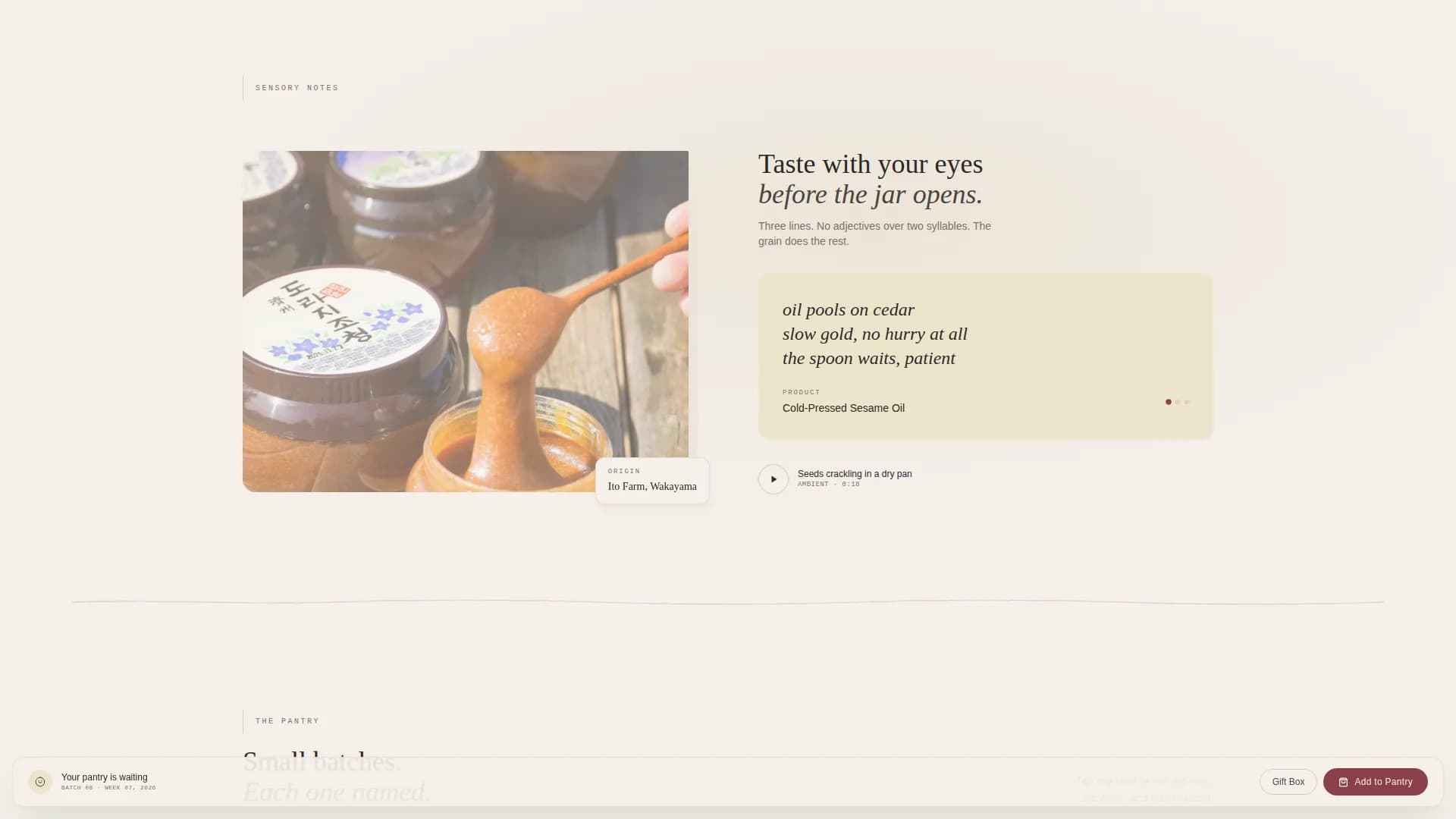This screenshot has height=819, width=1456.
Task: Click 'Cold-Pressed Sesame Oil' product name
Action: point(843,408)
